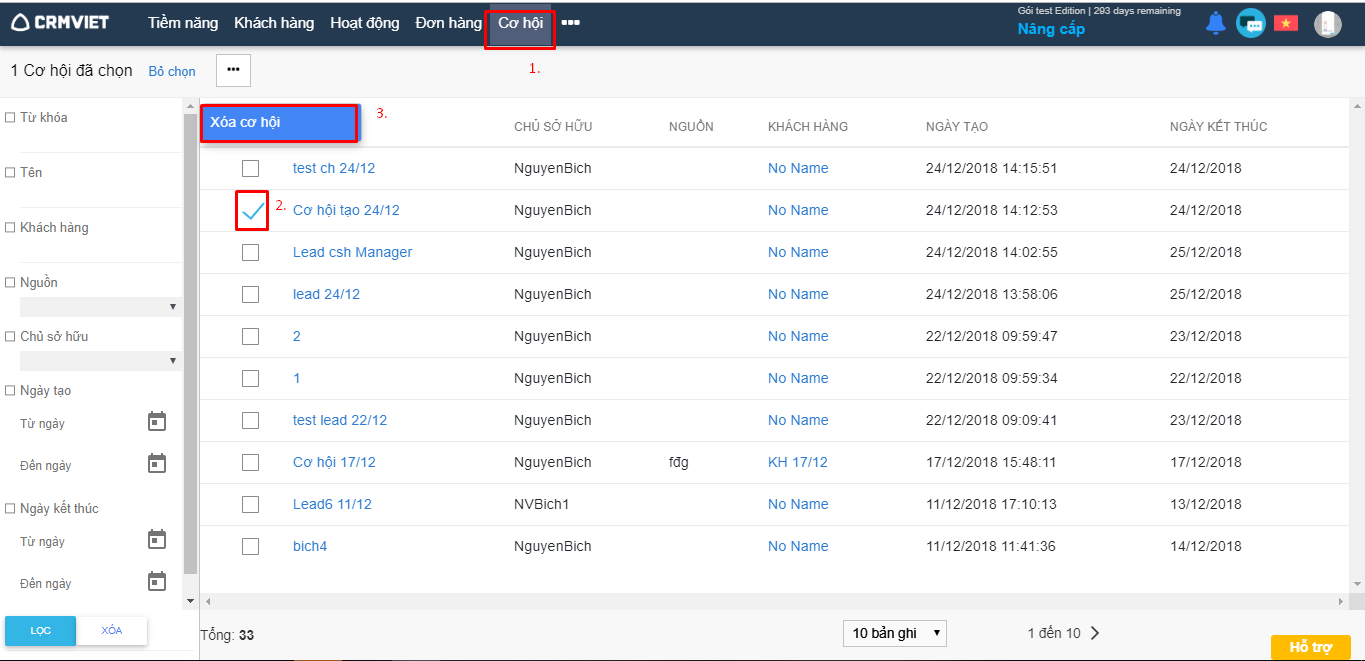1365x661 pixels.
Task: Click the CRMVIET logo
Action: pos(60,22)
